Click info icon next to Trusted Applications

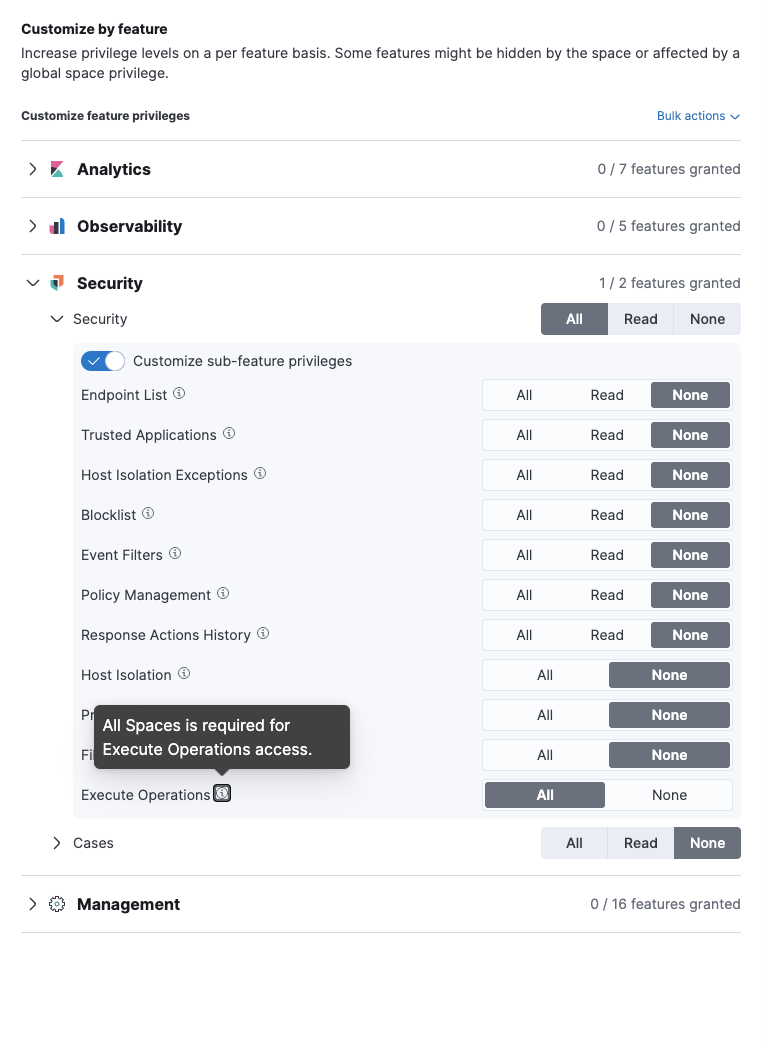point(229,434)
